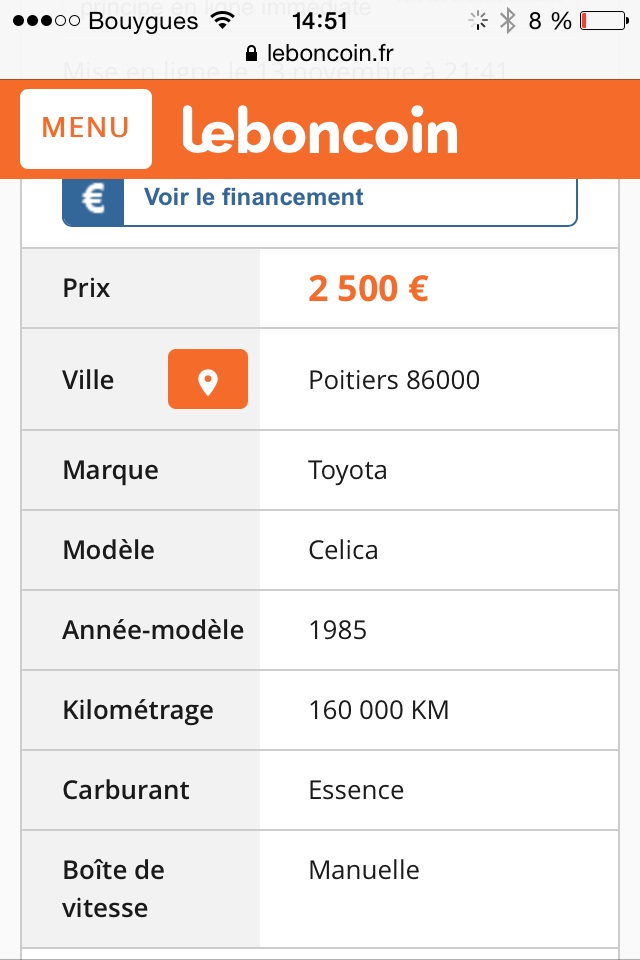This screenshot has width=640, height=960.
Task: Tap the 14:51 status bar clock
Action: (320, 20)
